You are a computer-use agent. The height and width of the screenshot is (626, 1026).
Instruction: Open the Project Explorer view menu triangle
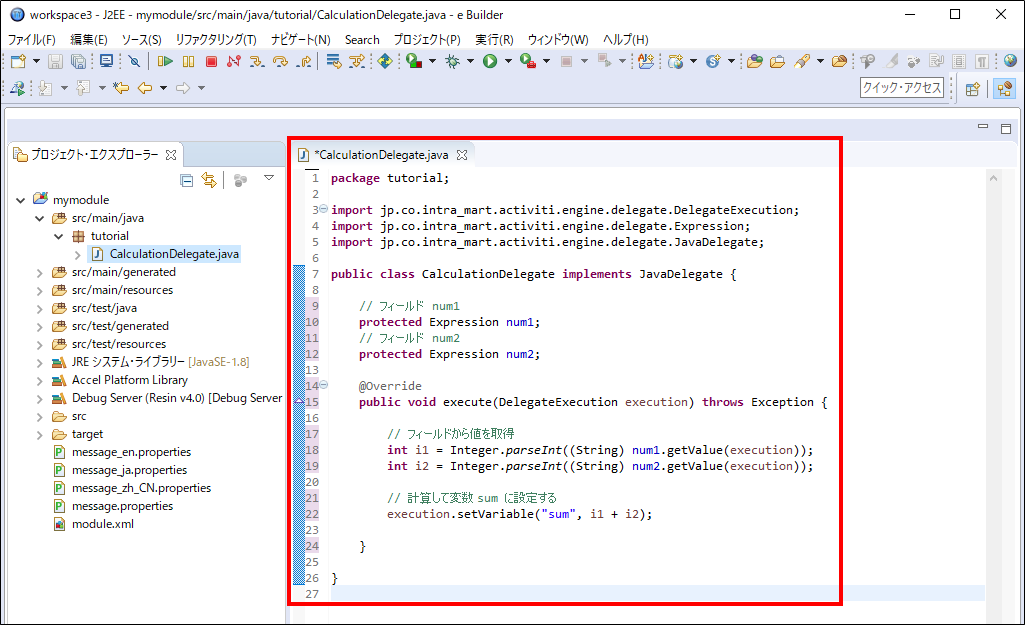click(268, 179)
